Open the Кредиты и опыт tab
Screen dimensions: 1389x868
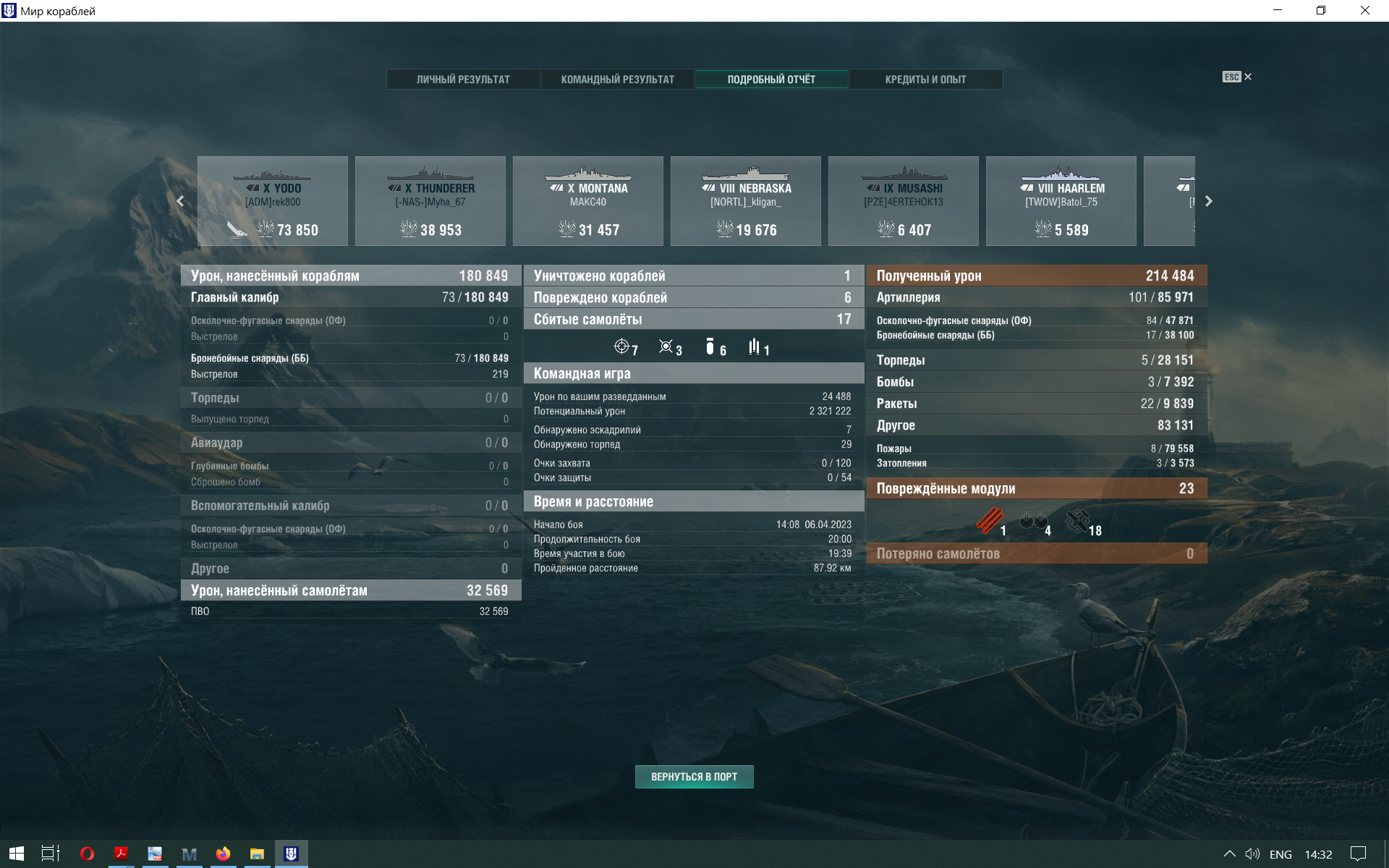[x=925, y=80]
